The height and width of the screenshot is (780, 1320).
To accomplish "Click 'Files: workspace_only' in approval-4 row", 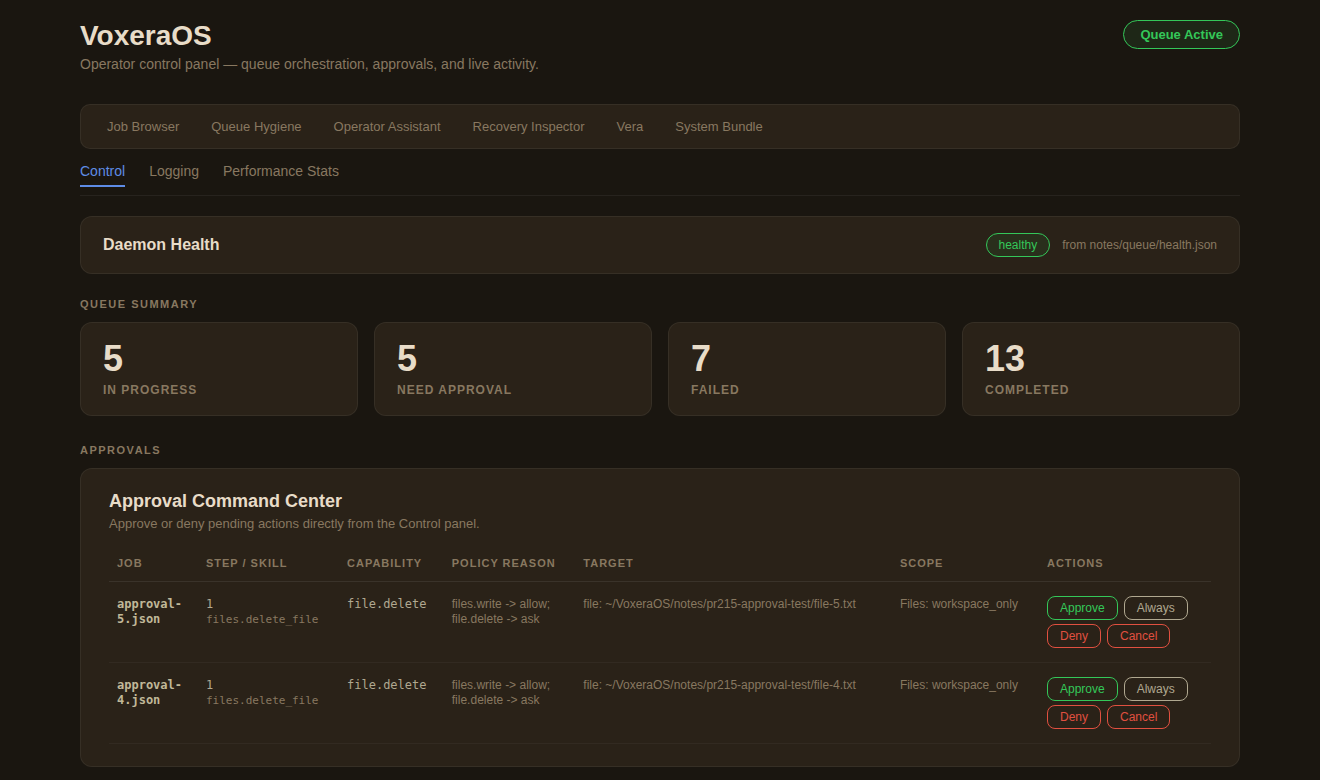I will tap(959, 685).
